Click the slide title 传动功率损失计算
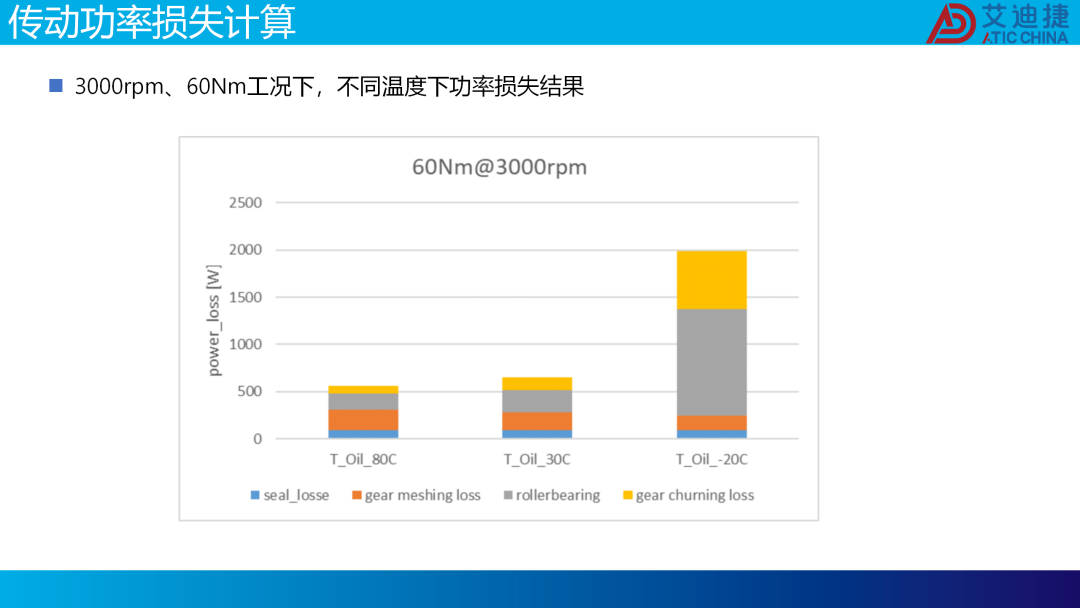The width and height of the screenshot is (1080, 608). point(152,21)
